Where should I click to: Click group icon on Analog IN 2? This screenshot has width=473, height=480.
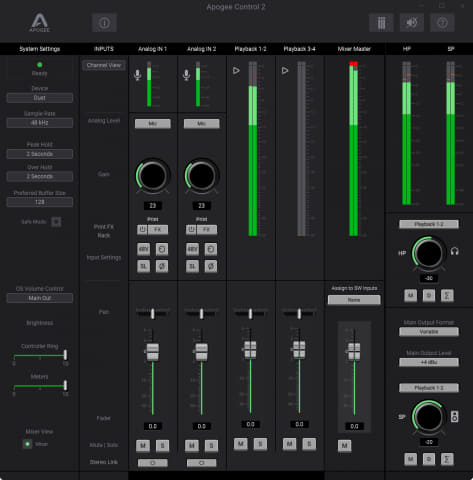click(x=211, y=249)
